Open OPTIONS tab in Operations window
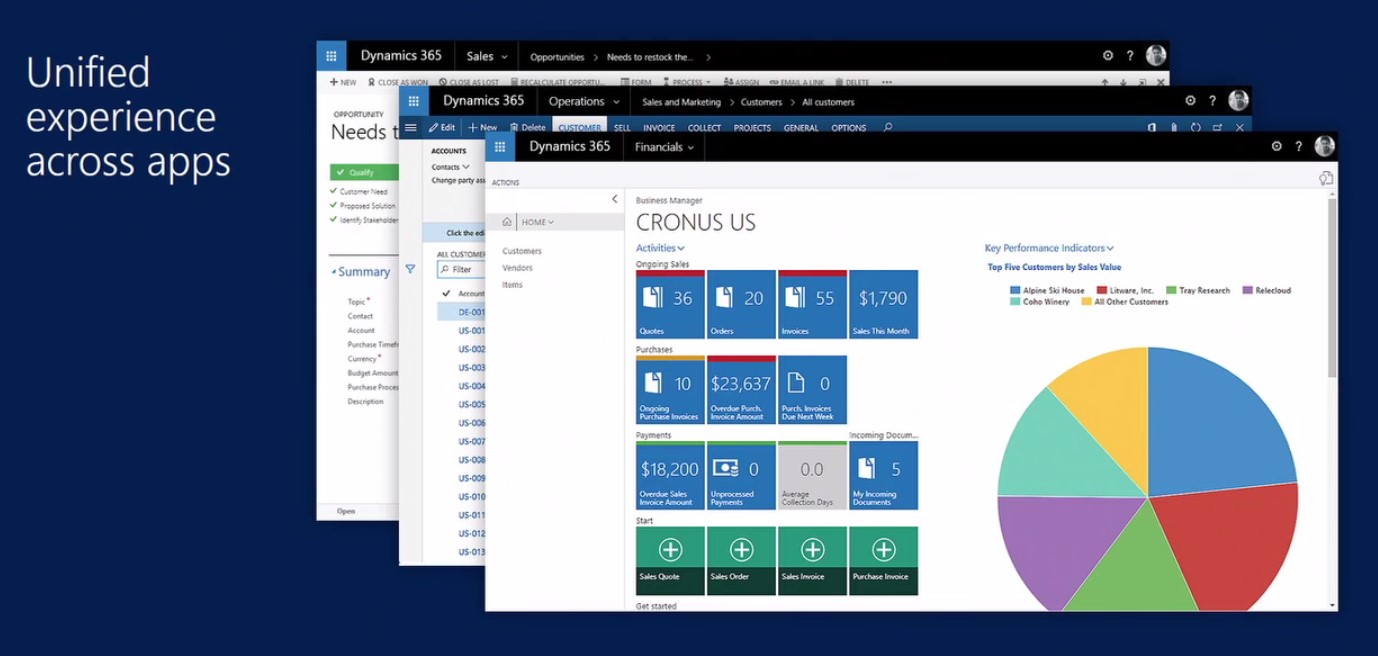The height and width of the screenshot is (656, 1378). [x=849, y=128]
